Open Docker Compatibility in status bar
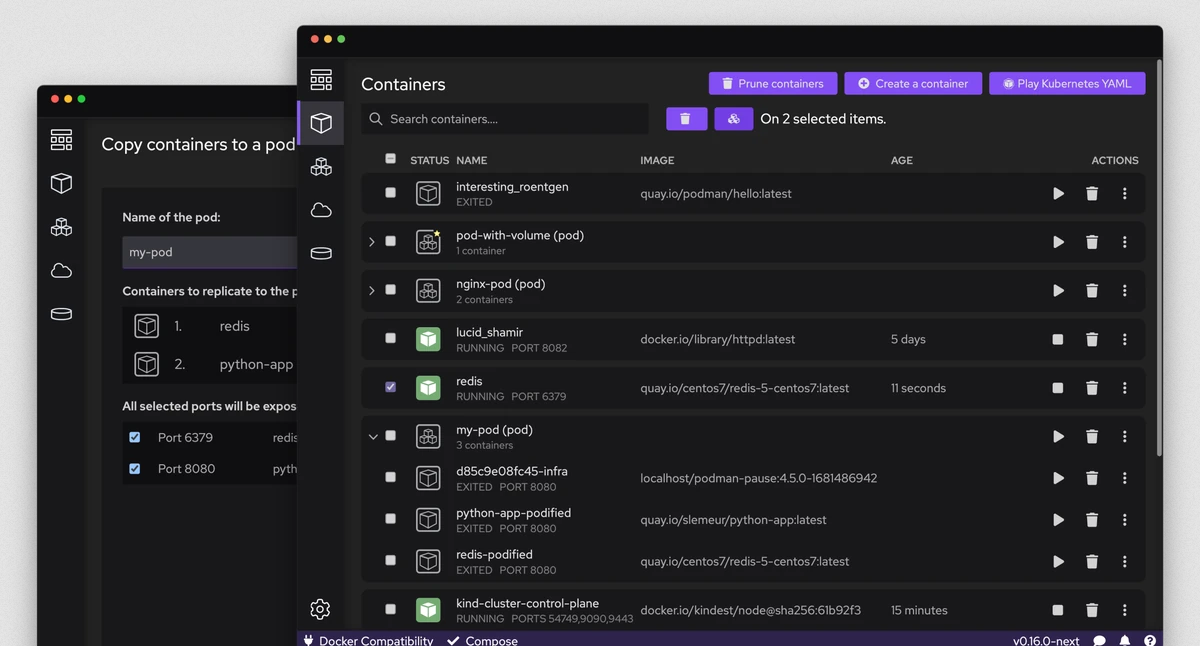This screenshot has height=646, width=1200. pyautogui.click(x=368, y=640)
